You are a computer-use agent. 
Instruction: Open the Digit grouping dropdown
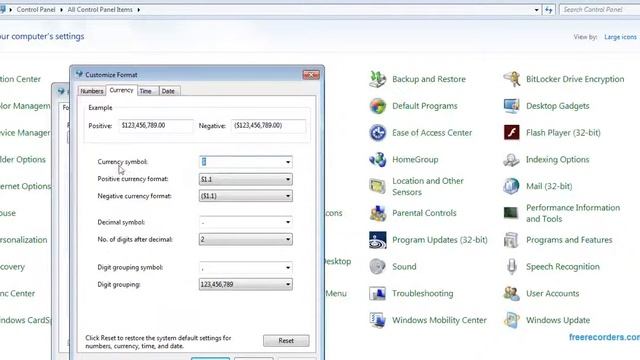[288, 284]
